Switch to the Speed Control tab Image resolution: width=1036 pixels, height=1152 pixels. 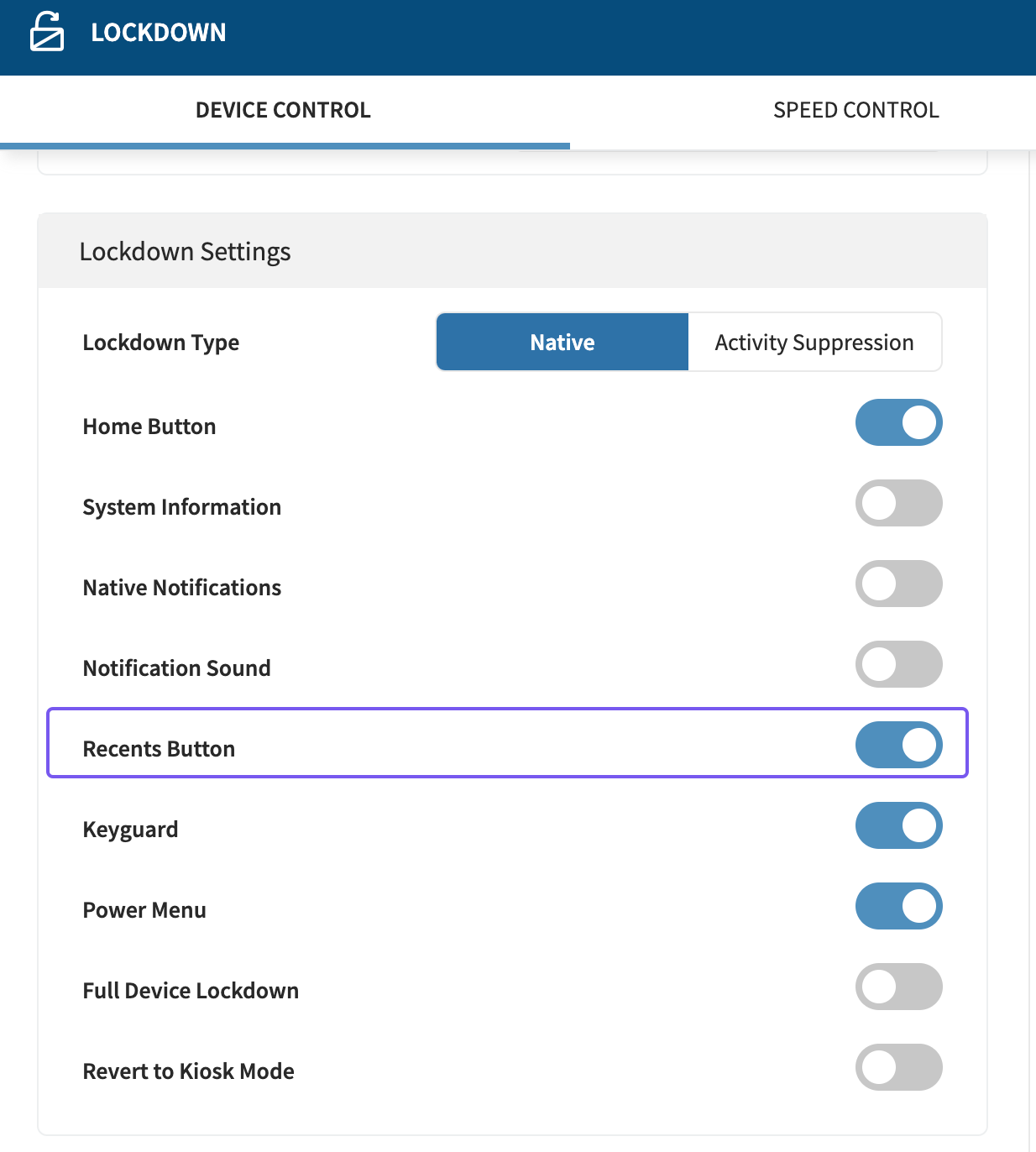(x=855, y=110)
